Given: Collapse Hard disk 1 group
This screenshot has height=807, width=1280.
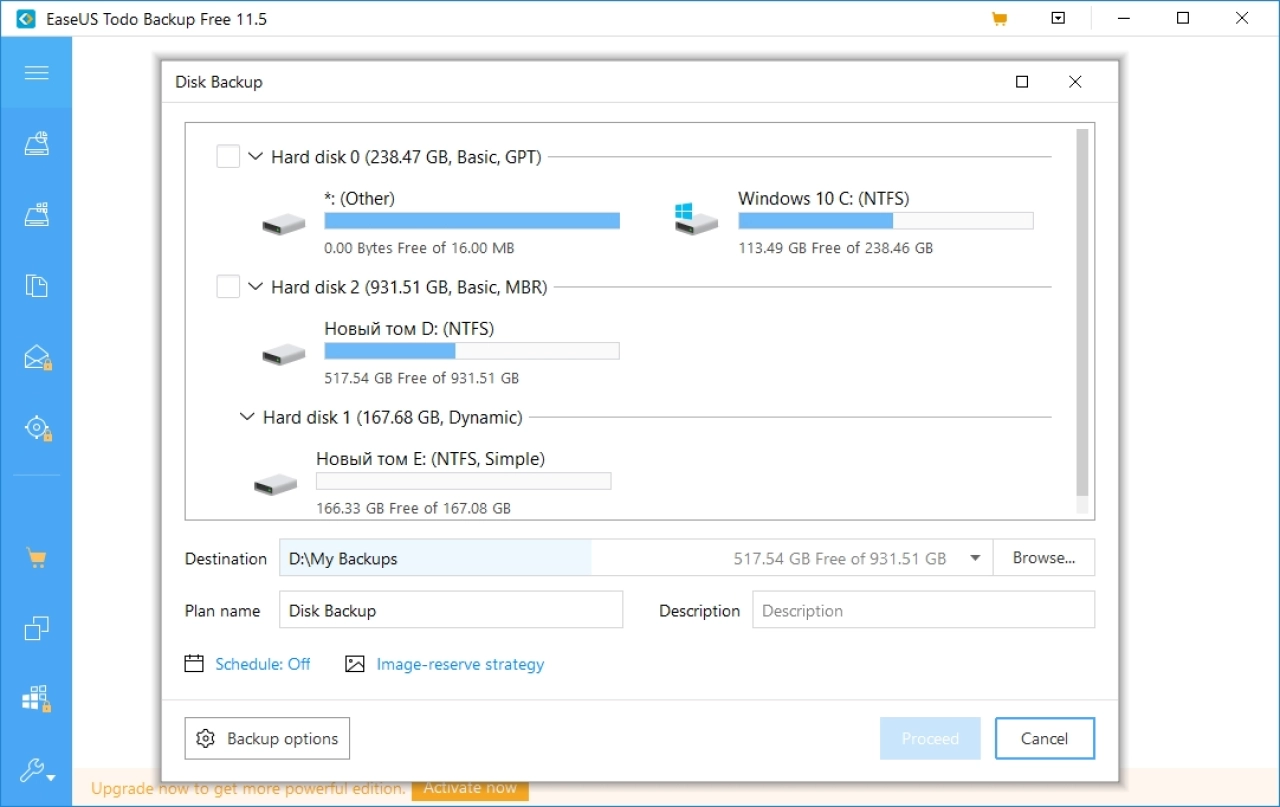Looking at the screenshot, I should 247,417.
